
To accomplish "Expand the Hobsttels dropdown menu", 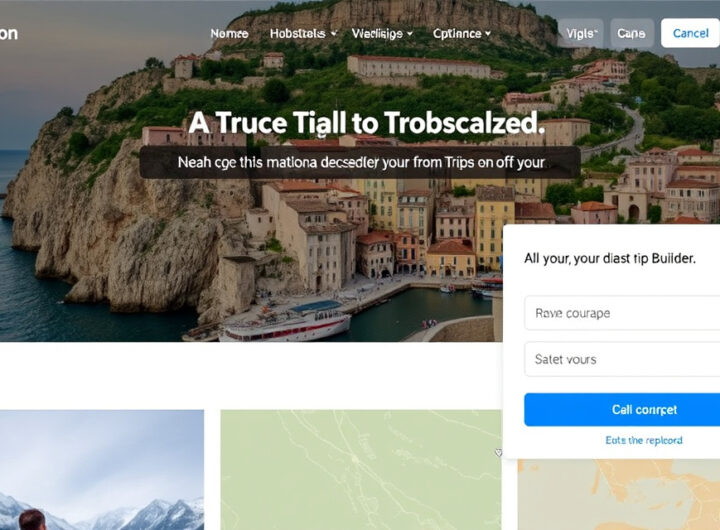I will click(x=303, y=34).
